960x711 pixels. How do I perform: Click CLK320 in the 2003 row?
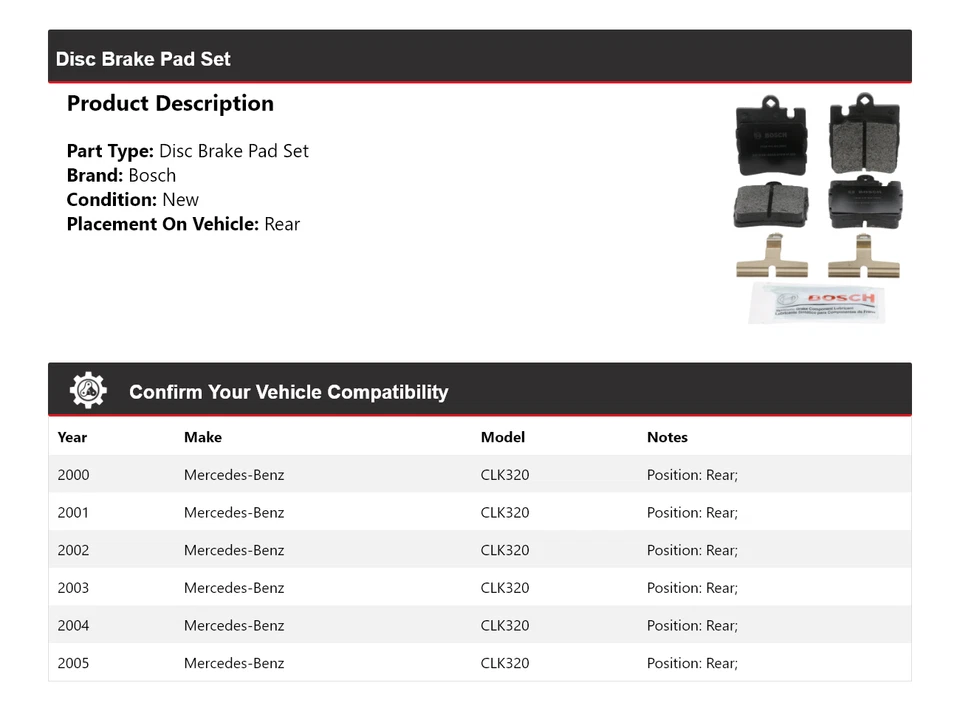tap(505, 588)
